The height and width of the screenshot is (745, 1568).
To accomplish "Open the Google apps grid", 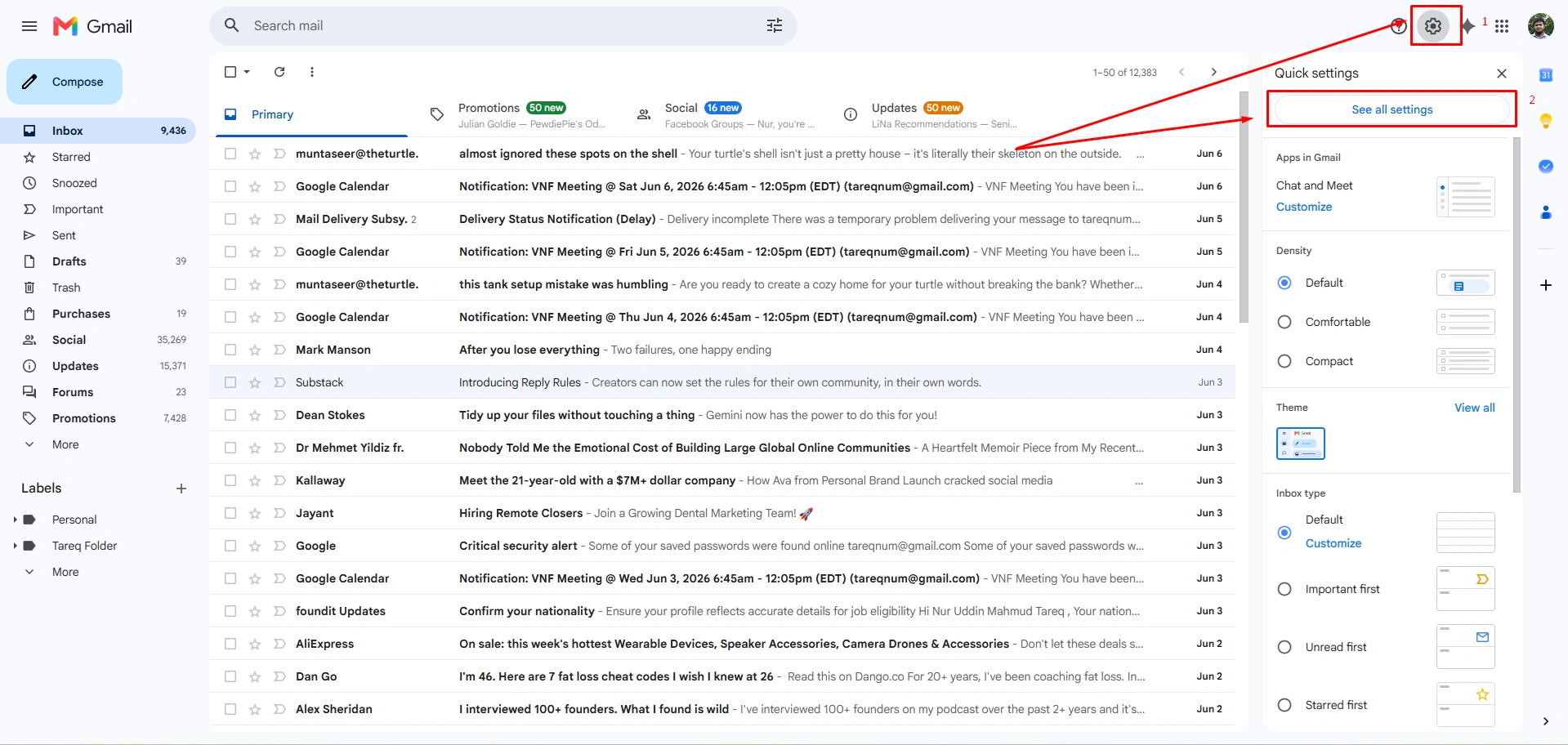I will tap(1502, 26).
